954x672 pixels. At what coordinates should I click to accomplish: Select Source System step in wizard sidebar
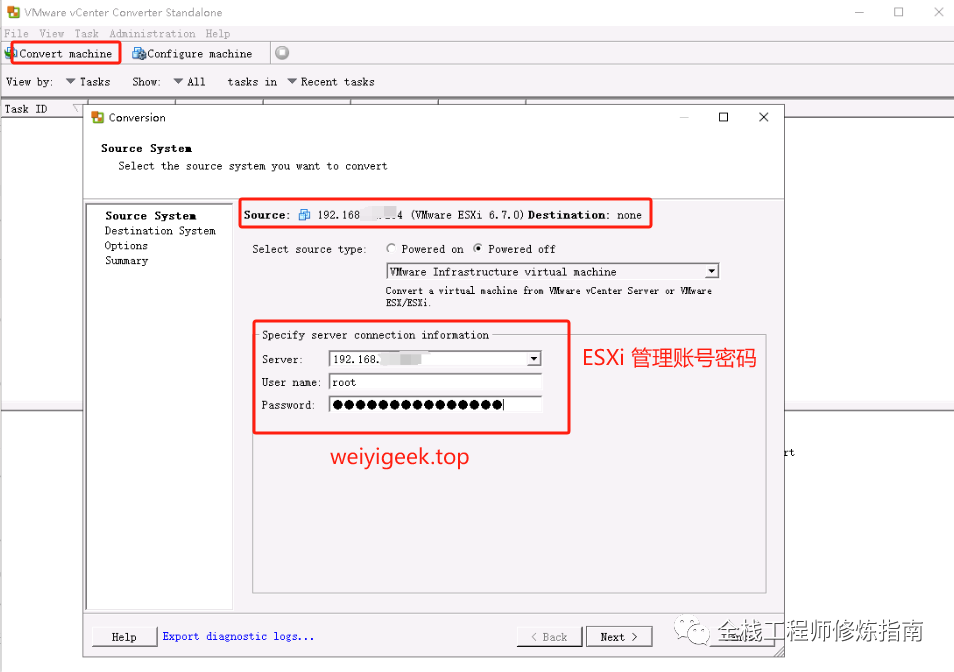[x=150, y=216]
